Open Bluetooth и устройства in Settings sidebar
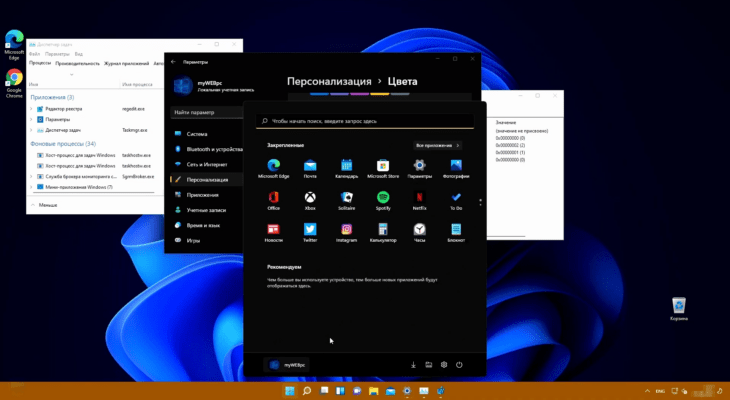The width and height of the screenshot is (730, 400). coord(207,149)
